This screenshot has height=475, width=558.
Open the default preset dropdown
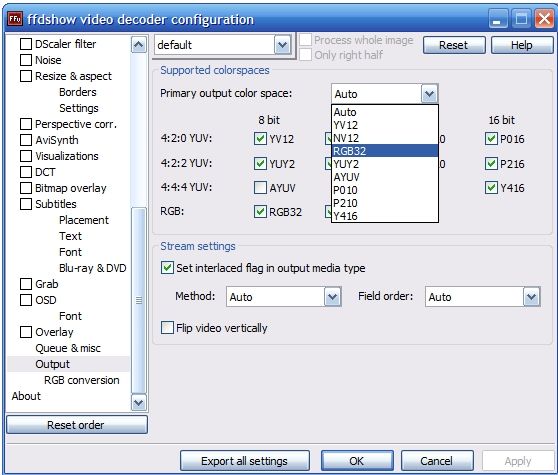pyautogui.click(x=283, y=45)
